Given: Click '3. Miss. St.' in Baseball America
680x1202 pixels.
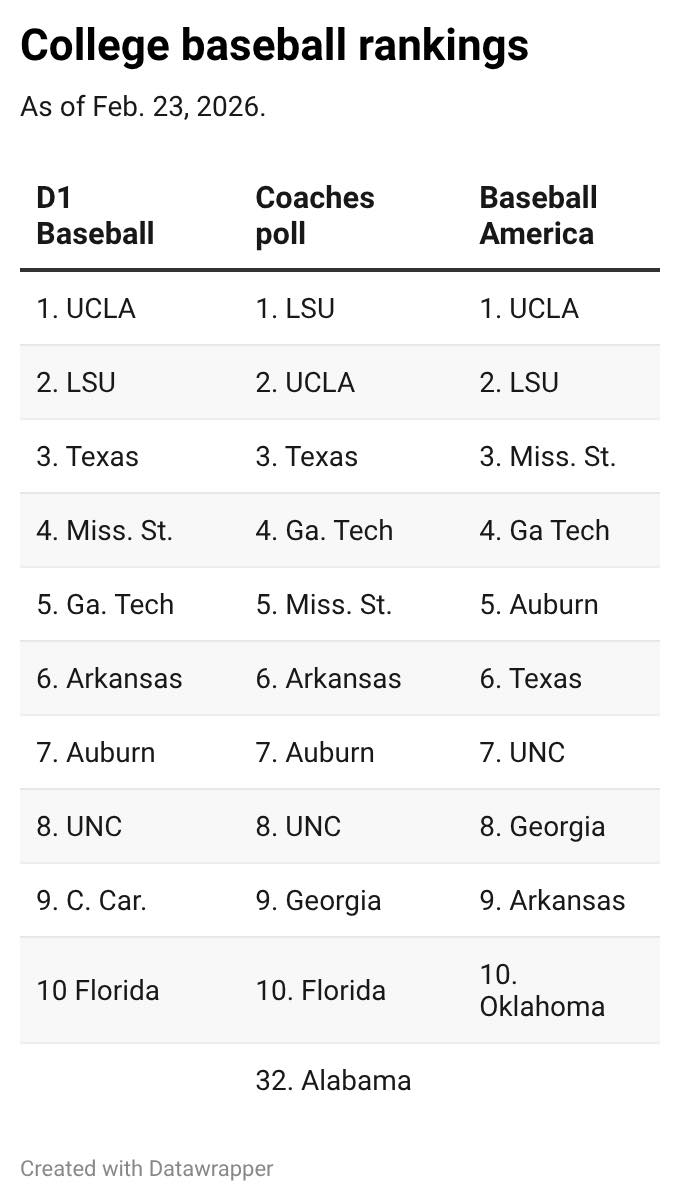Looking at the screenshot, I should [548, 456].
